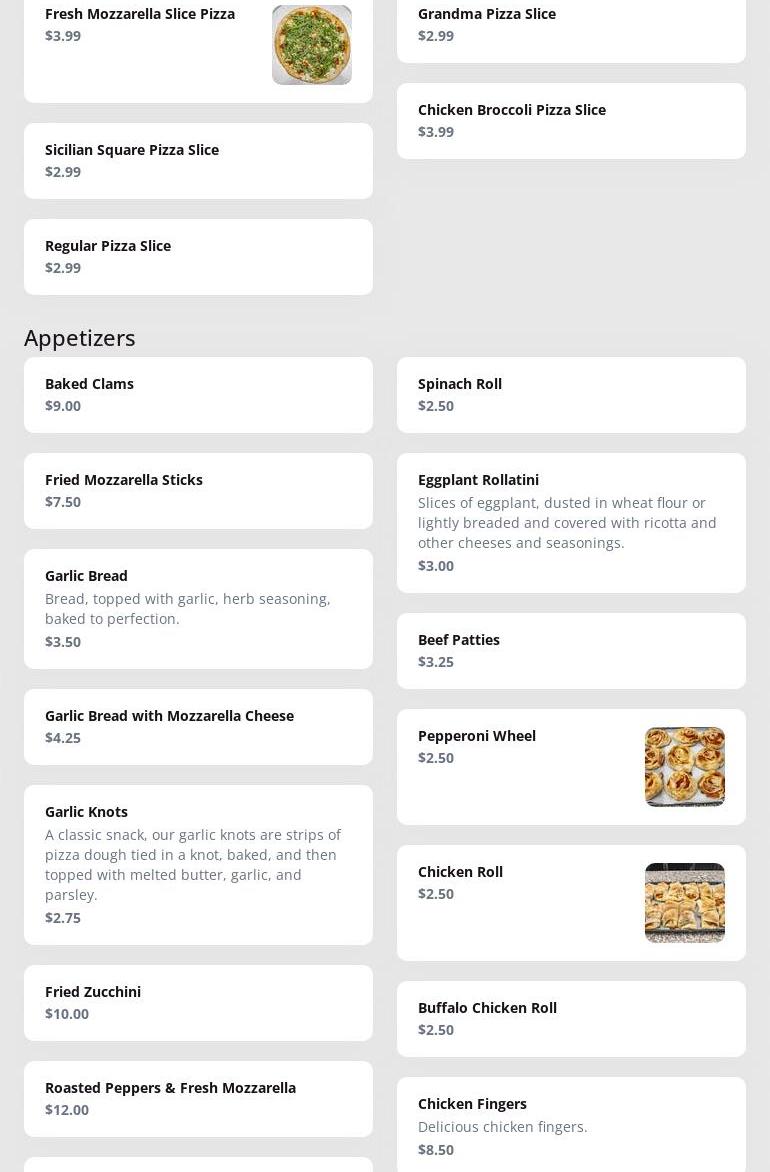Screen dimensions: 770x1172
Task: Choose Fried Mozzarella Sticks card
Action: 198,491
